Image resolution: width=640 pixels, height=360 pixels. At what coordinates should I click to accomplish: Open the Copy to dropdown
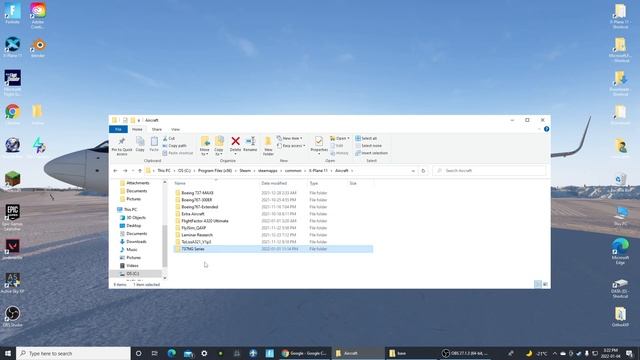219,146
